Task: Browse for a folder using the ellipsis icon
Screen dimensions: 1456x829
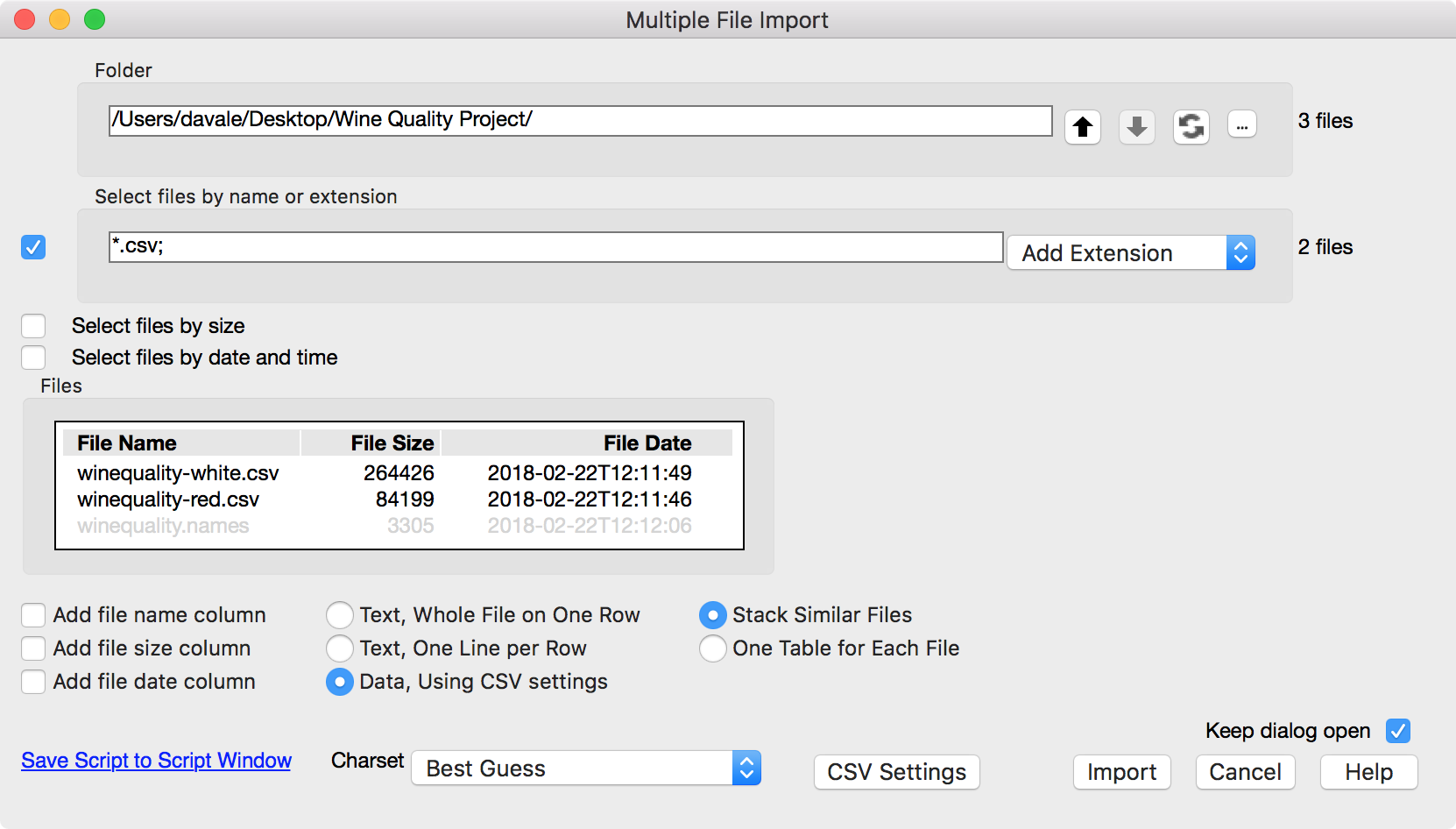Action: pos(1241,124)
